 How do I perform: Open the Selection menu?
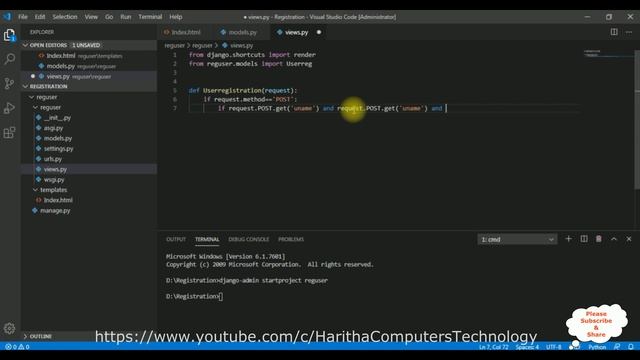point(65,17)
